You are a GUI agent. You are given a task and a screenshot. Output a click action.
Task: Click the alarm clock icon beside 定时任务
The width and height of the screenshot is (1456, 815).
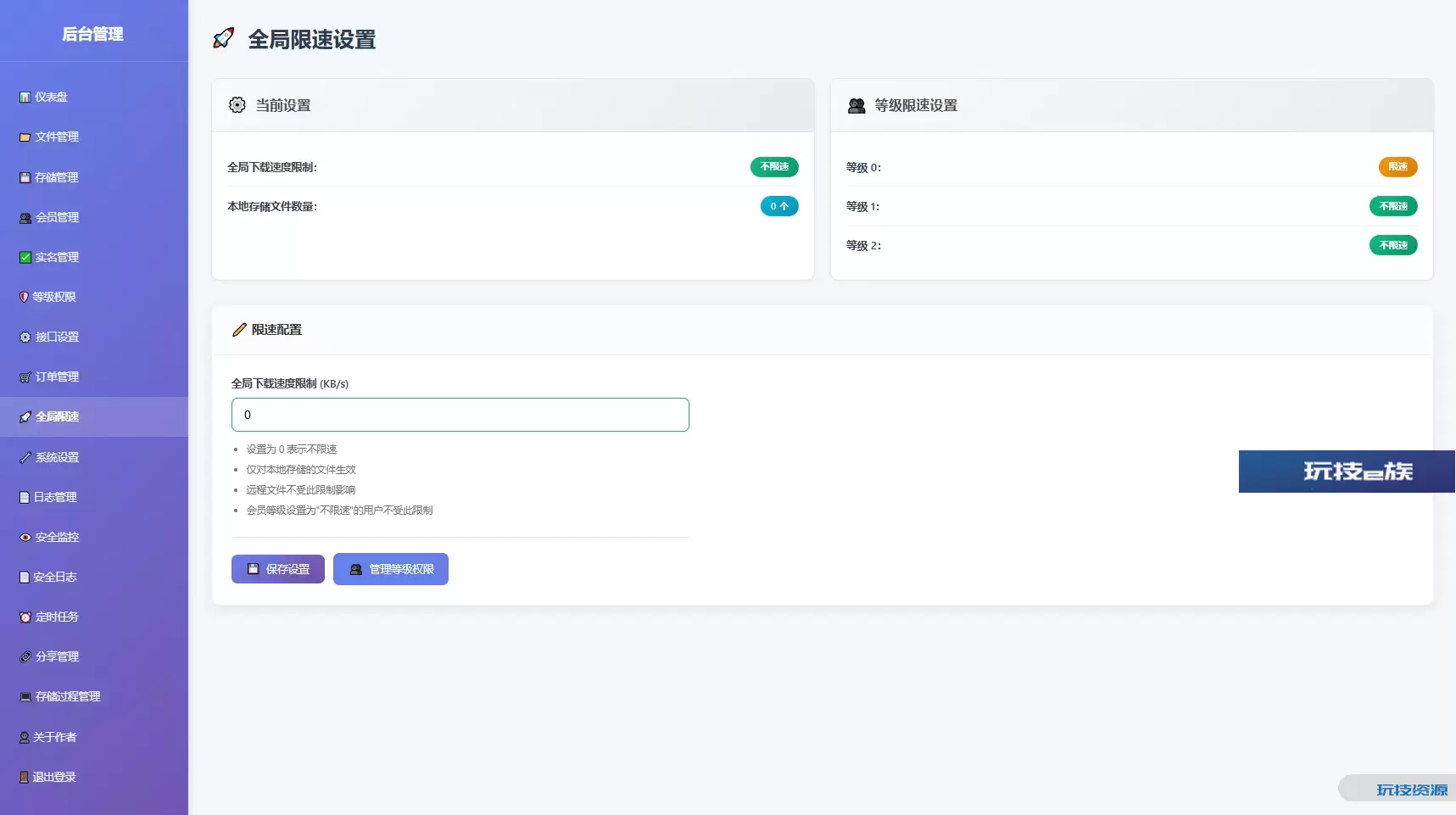pyautogui.click(x=25, y=617)
